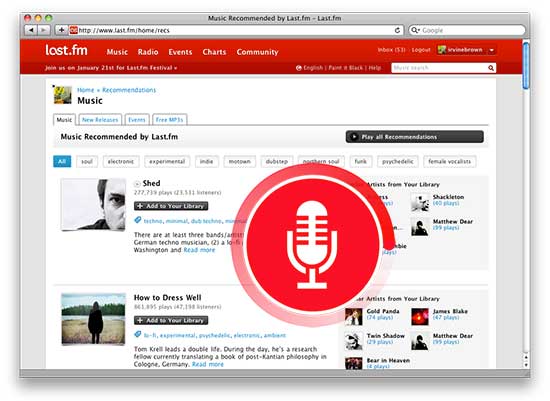Screen dimensions: 550x401
Task: Click the Music search input field
Action: [439, 68]
